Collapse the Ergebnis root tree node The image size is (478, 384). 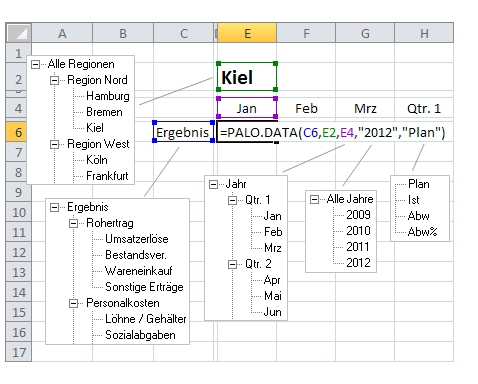point(54,207)
